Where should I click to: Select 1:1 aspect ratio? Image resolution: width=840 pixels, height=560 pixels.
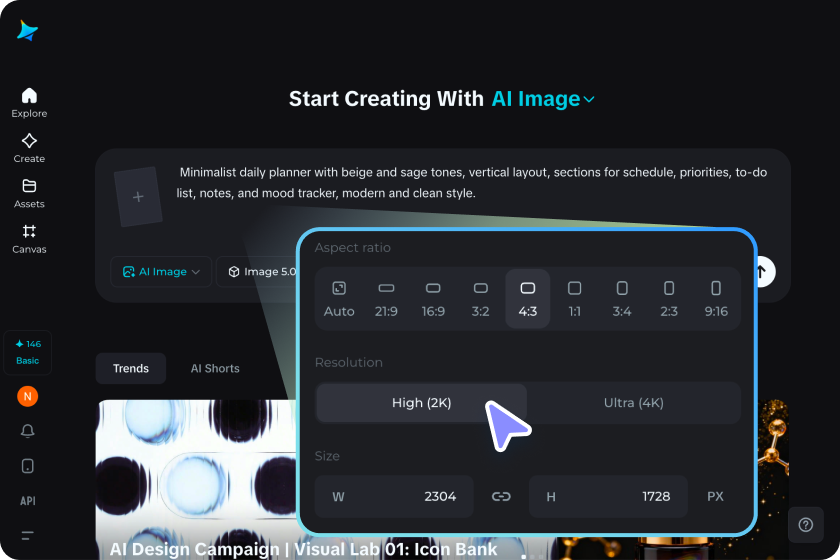(x=574, y=299)
